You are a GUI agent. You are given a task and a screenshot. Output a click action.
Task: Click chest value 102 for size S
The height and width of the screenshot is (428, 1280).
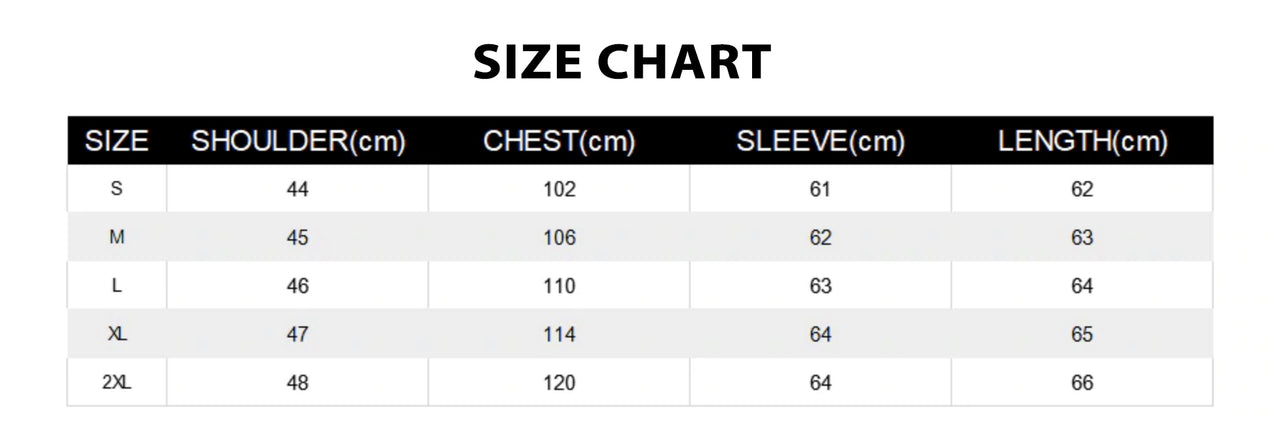click(559, 189)
